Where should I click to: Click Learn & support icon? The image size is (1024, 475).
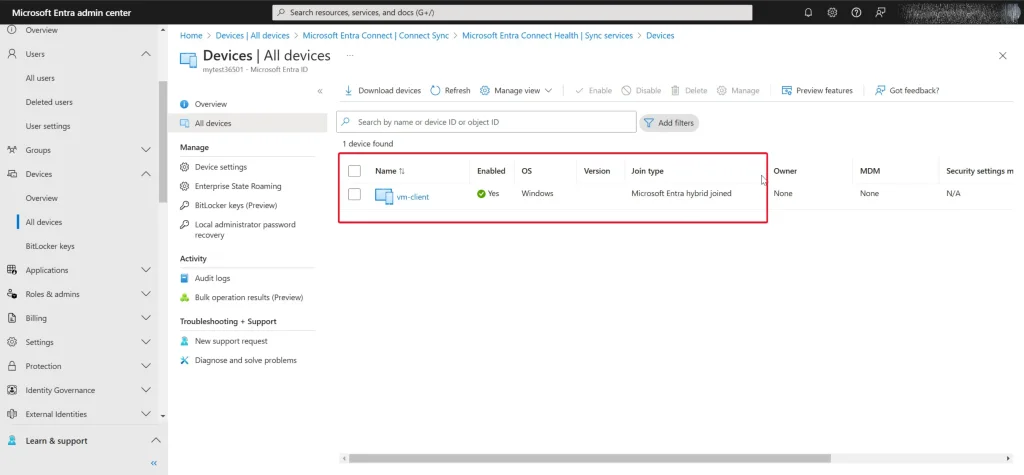[12, 441]
